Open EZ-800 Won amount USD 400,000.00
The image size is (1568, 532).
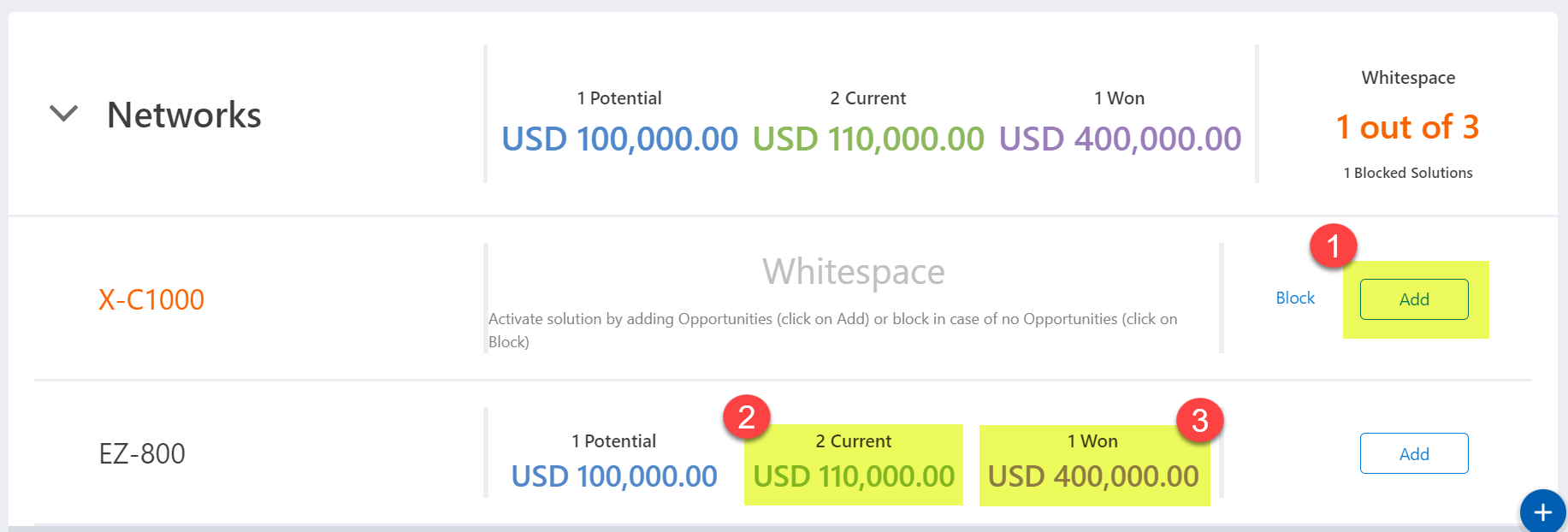tap(1093, 476)
